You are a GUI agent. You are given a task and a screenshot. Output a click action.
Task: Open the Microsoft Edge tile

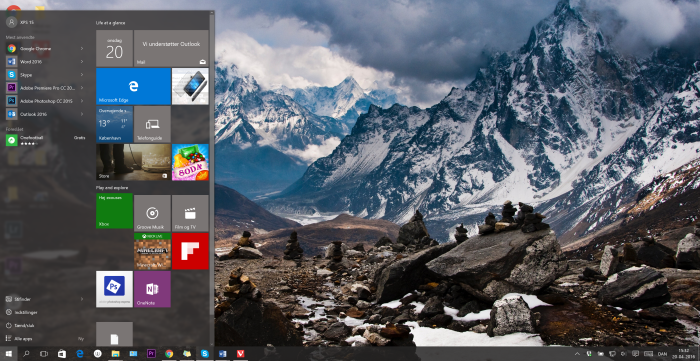(x=133, y=86)
